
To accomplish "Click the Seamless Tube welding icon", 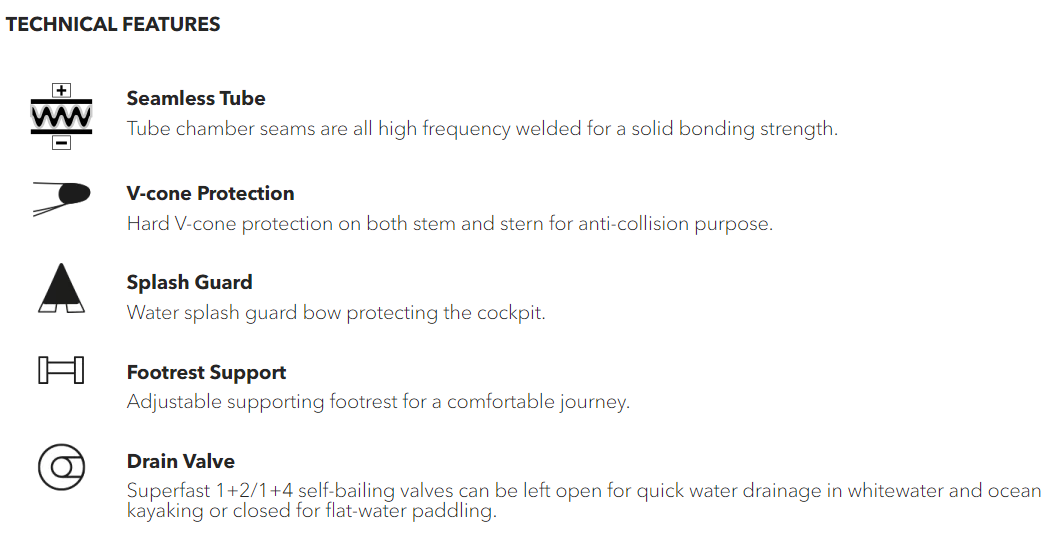I will point(62,116).
